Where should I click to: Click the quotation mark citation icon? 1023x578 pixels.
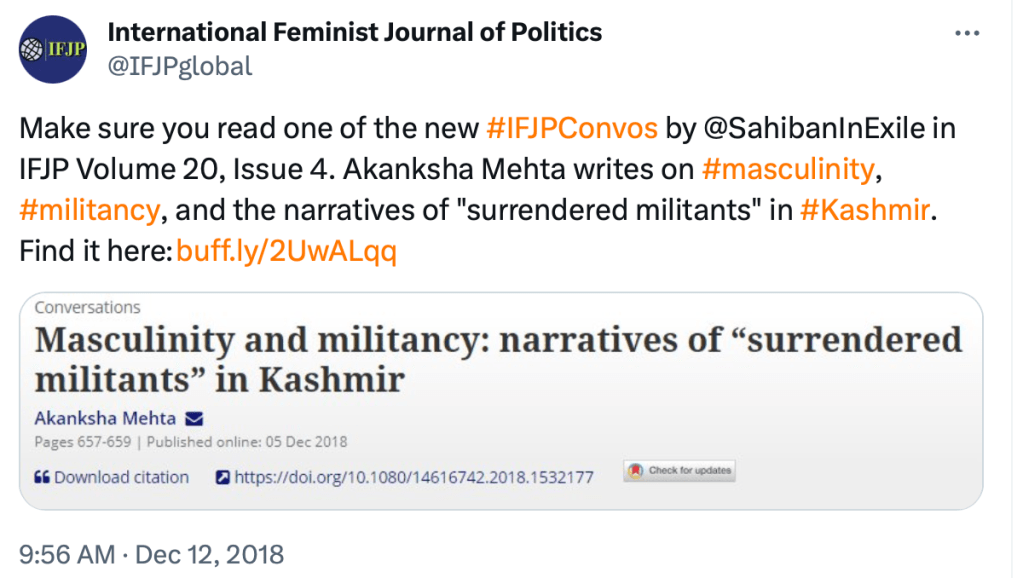pos(42,477)
